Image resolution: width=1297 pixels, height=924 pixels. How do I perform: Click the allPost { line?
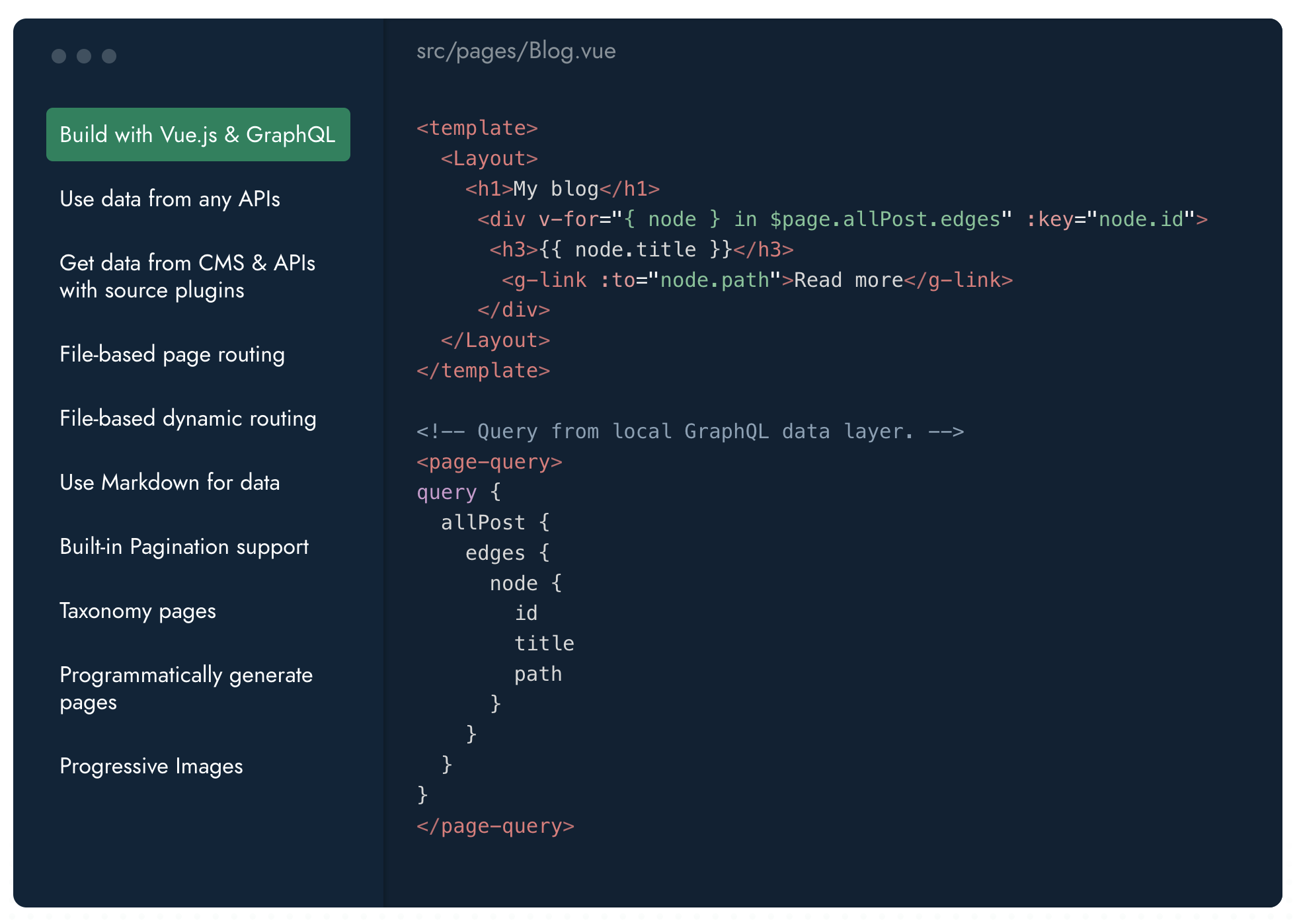click(x=495, y=522)
